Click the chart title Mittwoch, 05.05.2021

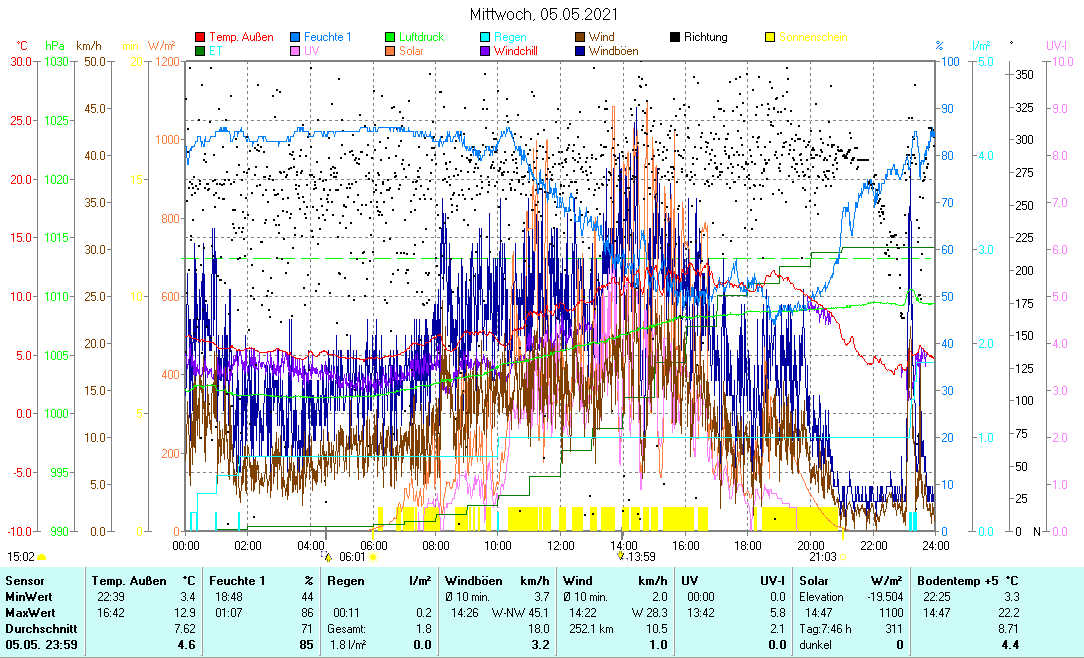pos(543,15)
